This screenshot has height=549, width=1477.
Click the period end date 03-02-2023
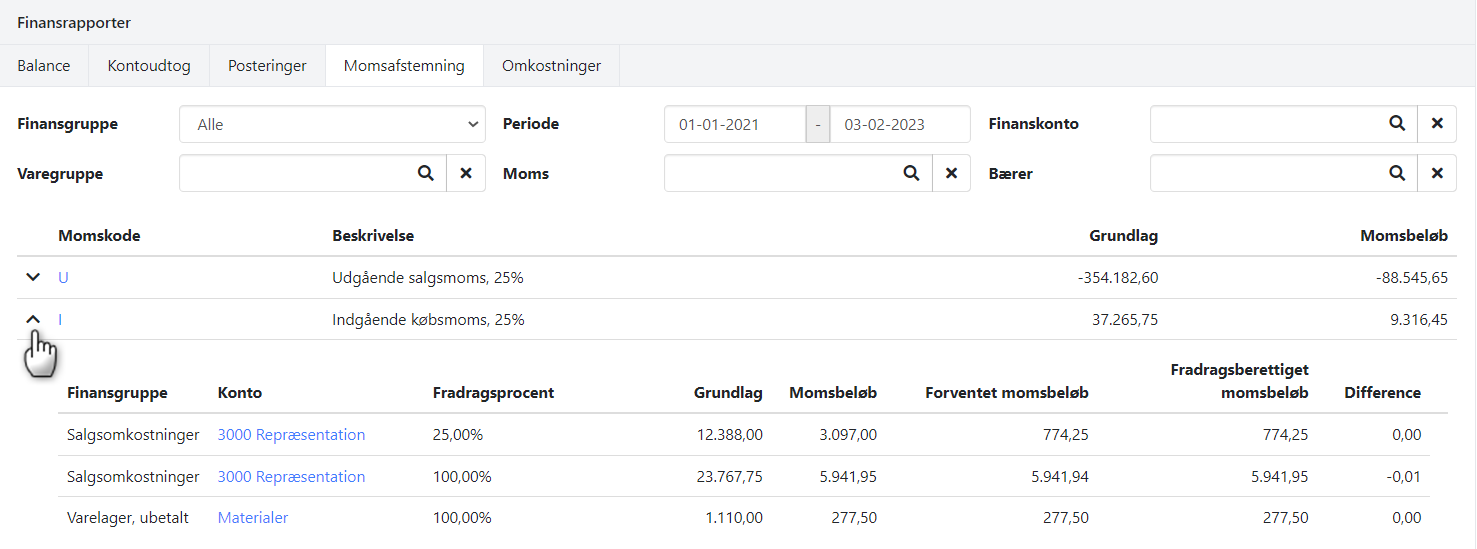(900, 124)
